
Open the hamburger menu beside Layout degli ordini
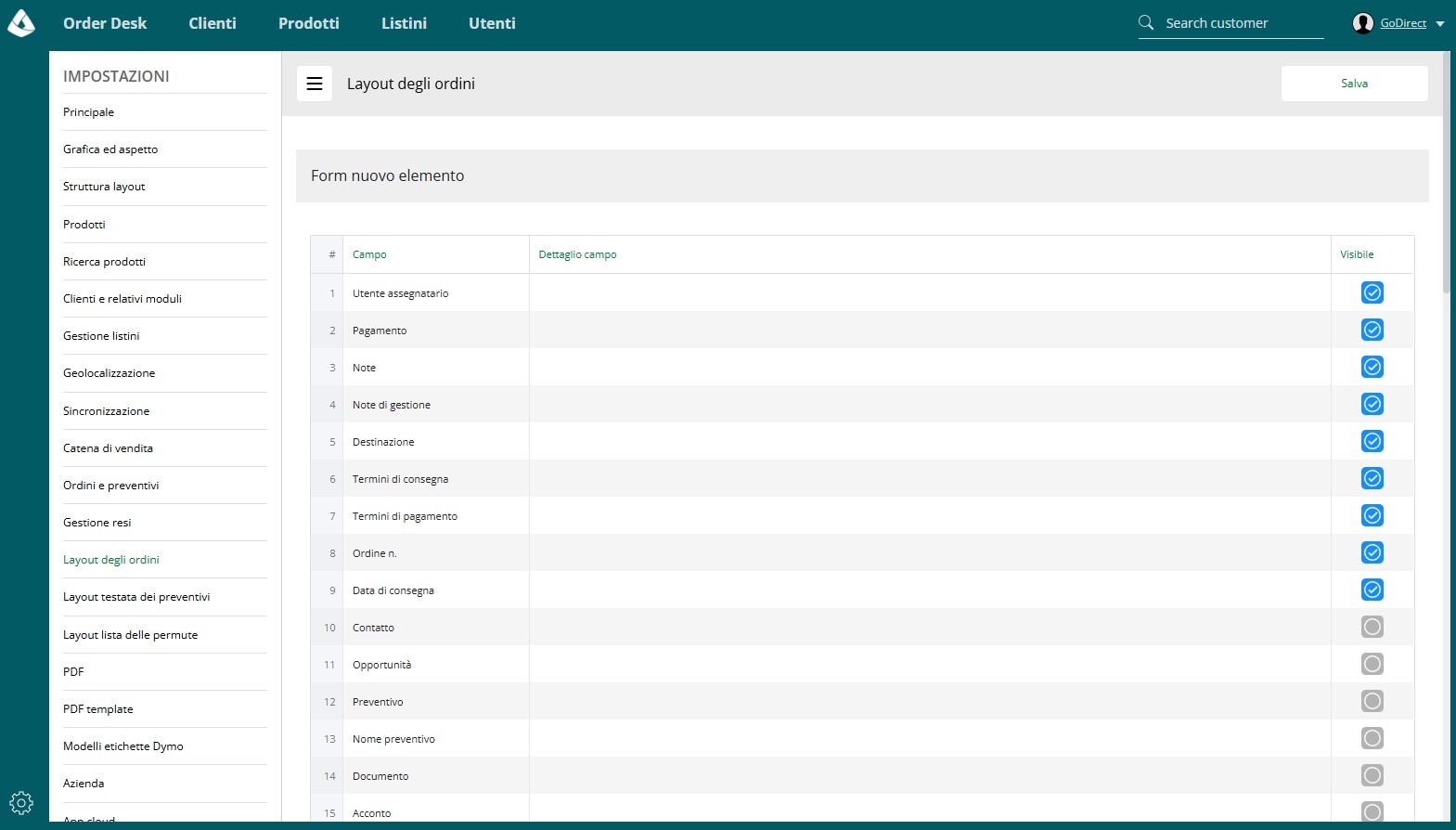[315, 84]
